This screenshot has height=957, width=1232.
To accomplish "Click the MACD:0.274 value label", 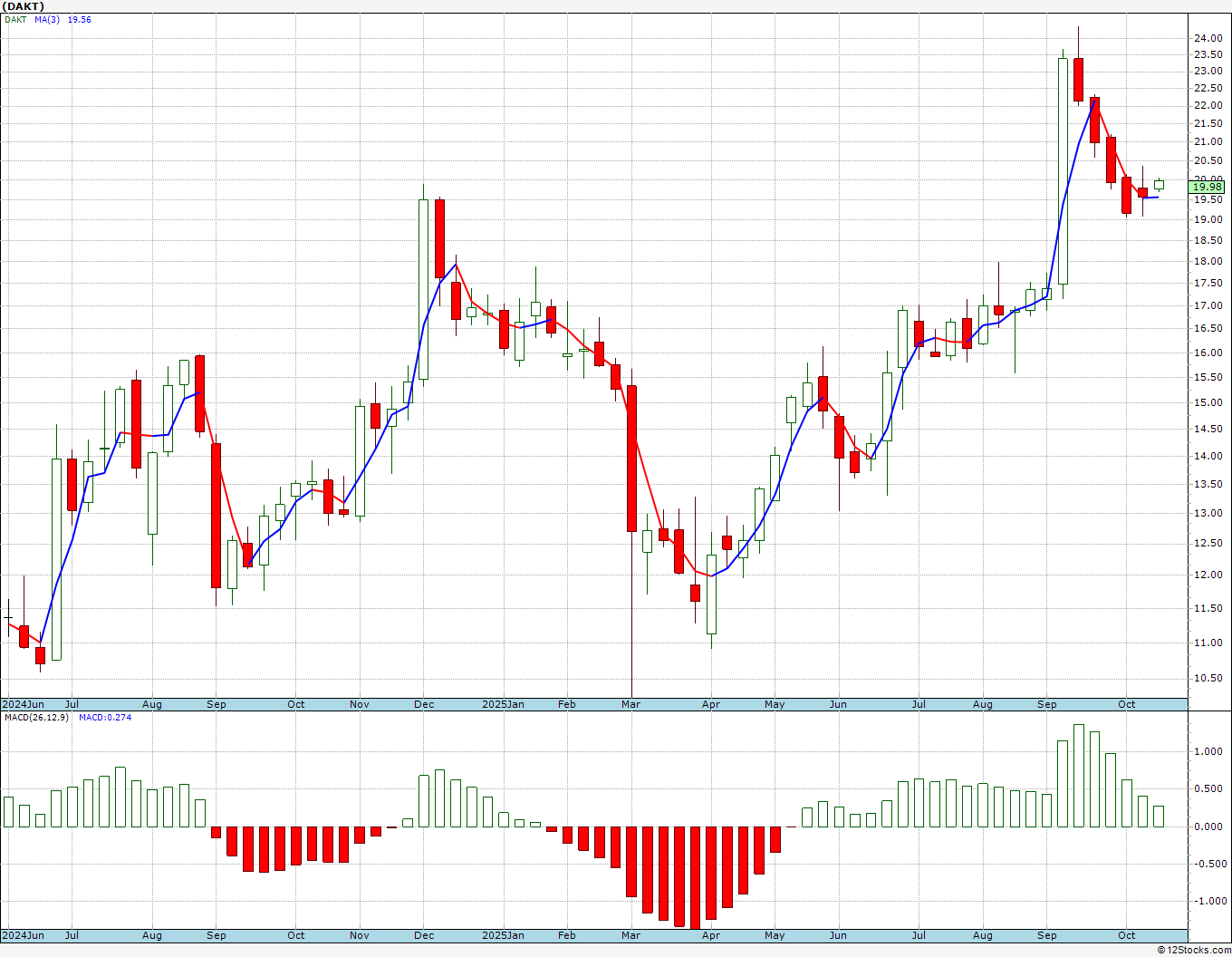I will (x=104, y=717).
